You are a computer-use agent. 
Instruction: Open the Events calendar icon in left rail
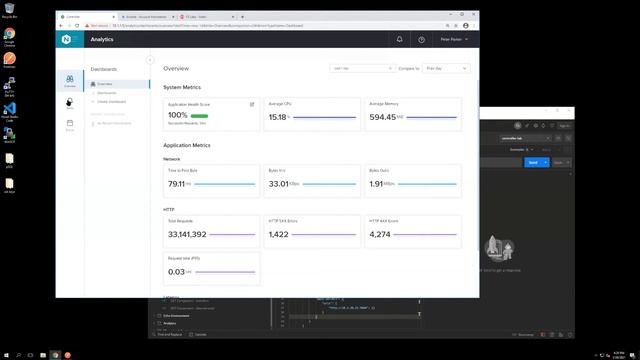coord(70,125)
